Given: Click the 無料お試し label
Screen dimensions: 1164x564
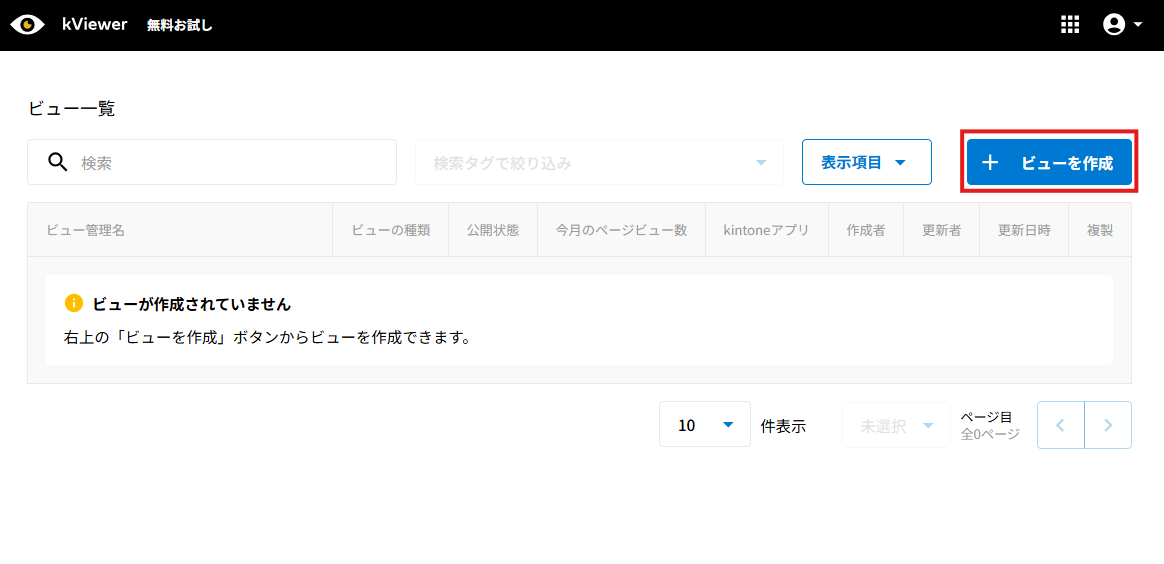Looking at the screenshot, I should coord(180,25).
